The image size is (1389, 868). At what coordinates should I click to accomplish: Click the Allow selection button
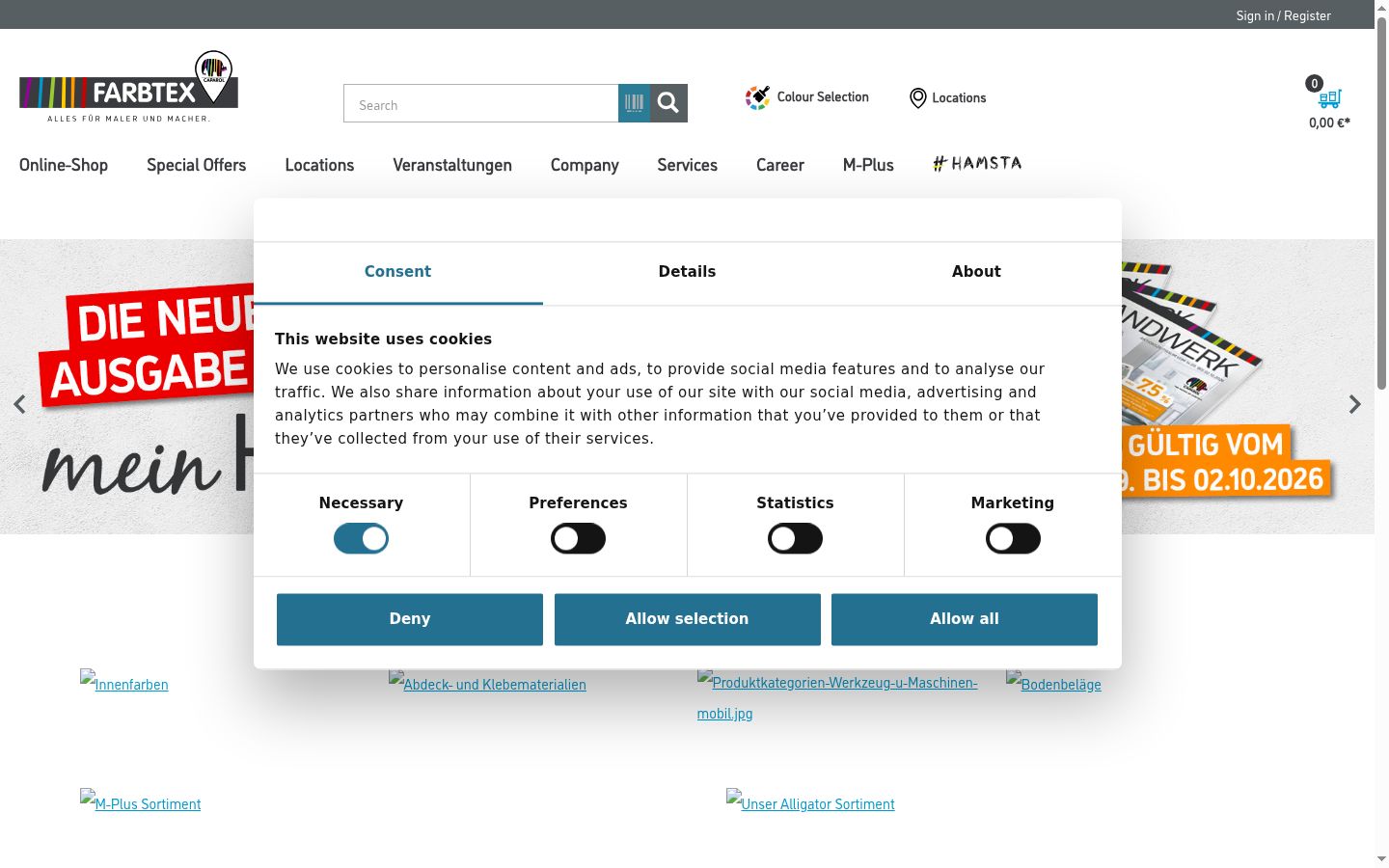(x=687, y=619)
